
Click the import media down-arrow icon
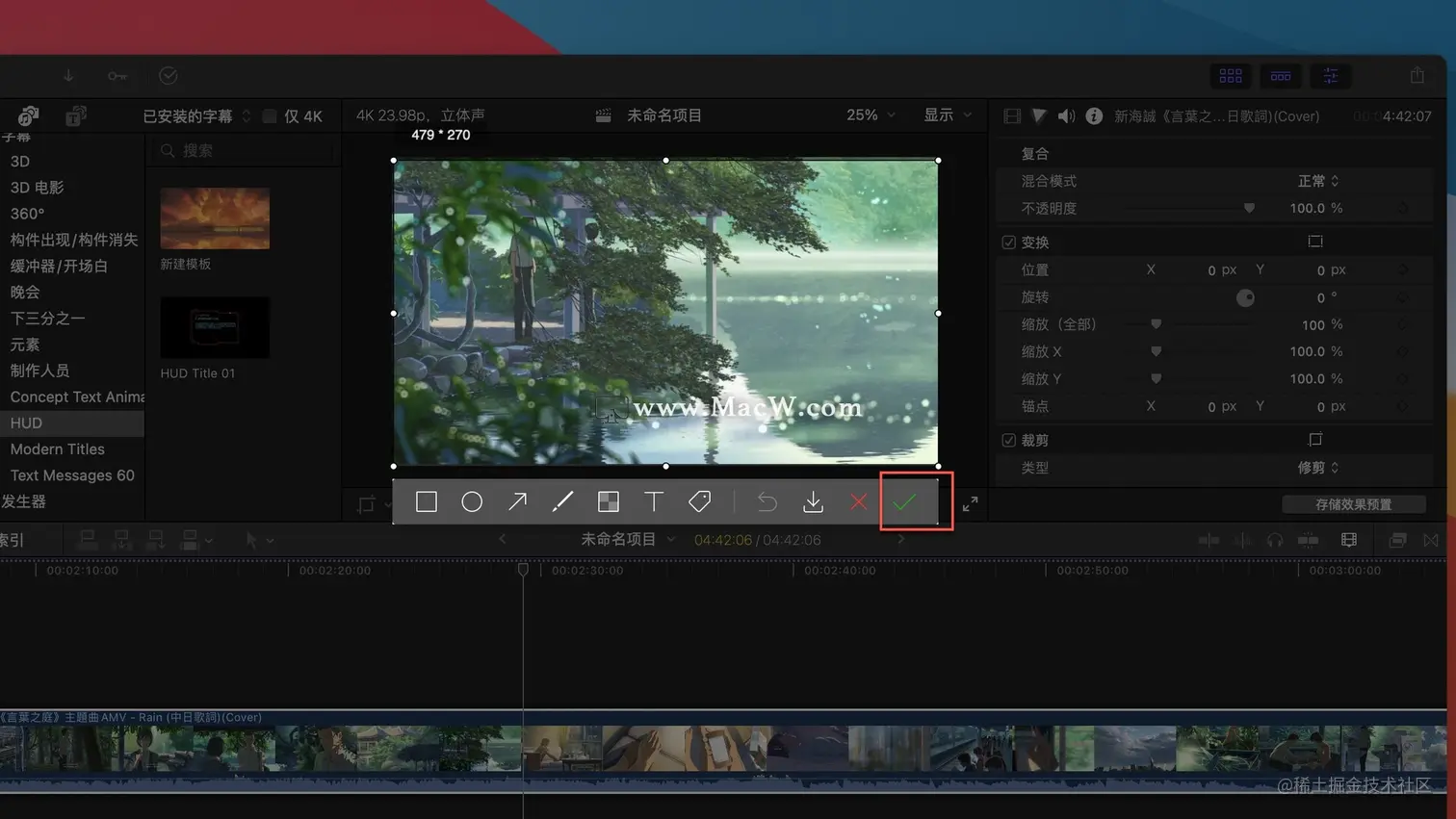68,75
